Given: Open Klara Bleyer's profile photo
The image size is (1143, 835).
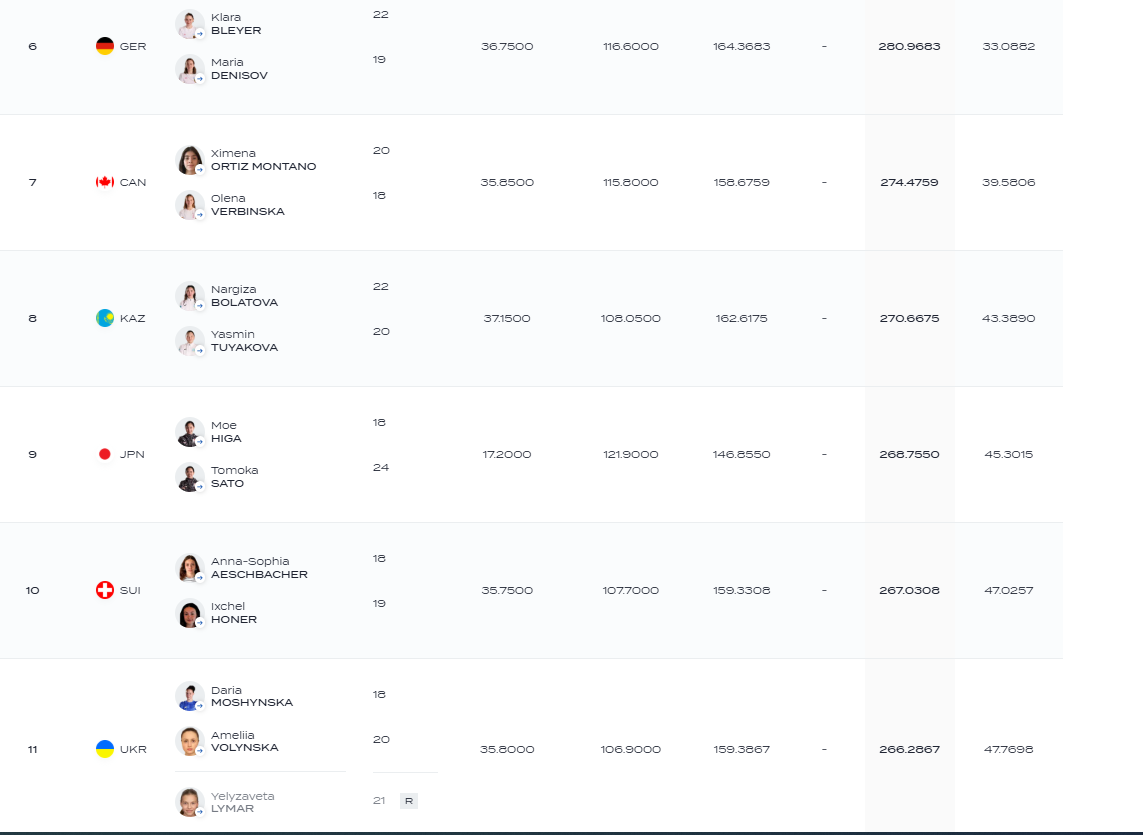Looking at the screenshot, I should coord(190,24).
